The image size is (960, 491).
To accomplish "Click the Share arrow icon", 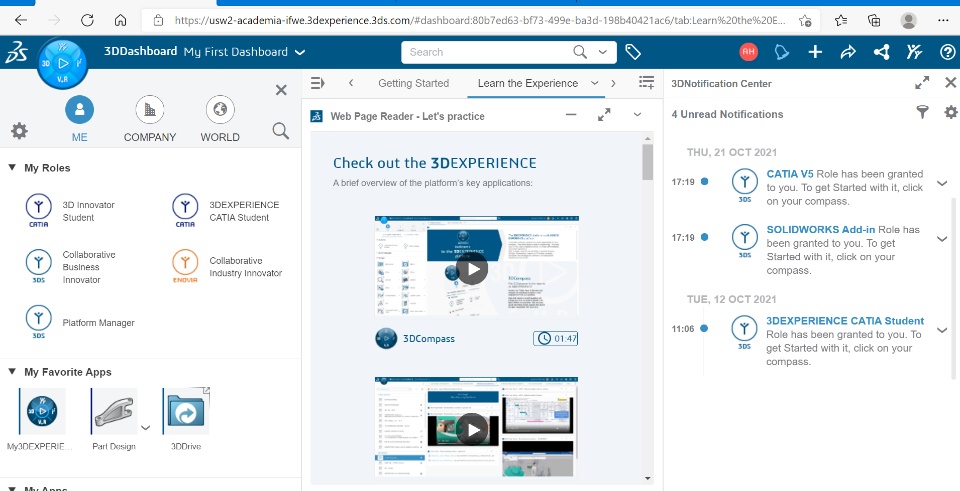I will [848, 52].
